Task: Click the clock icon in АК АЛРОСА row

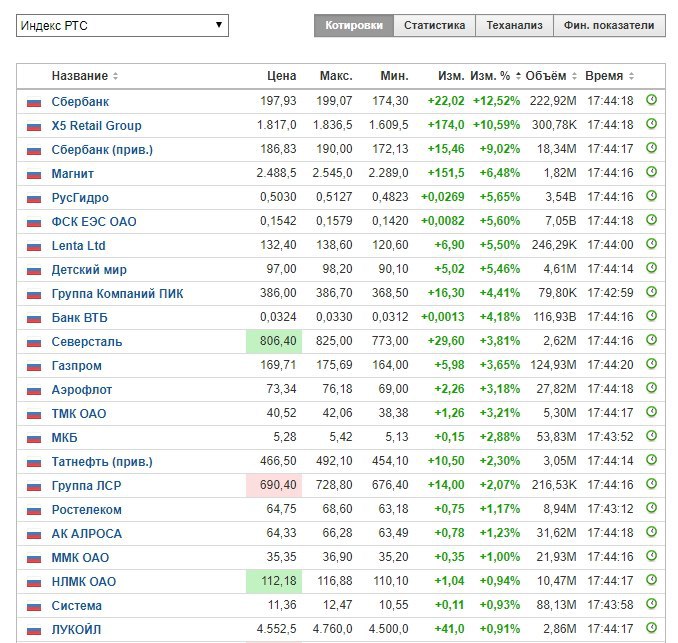Action: pos(651,532)
